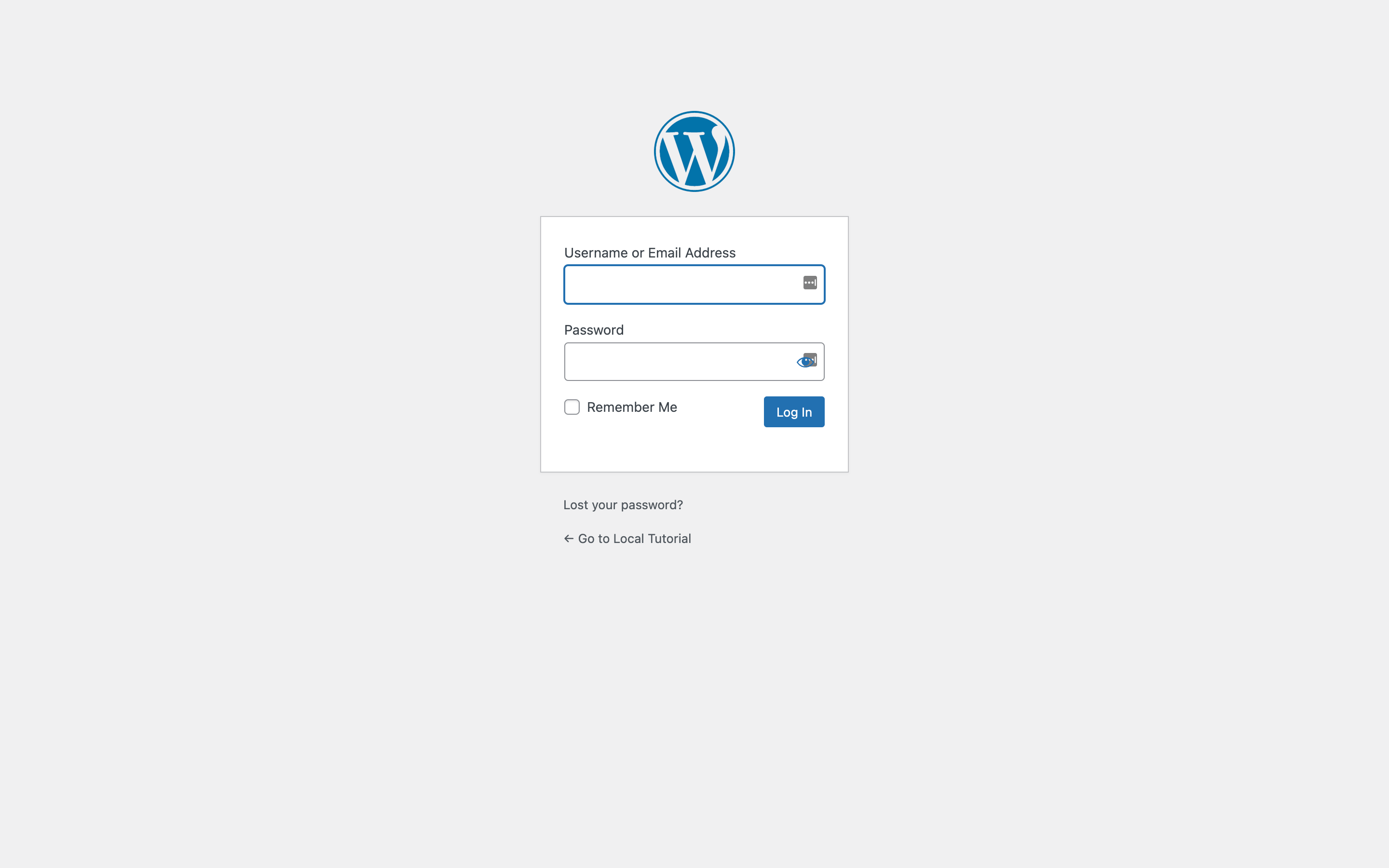Select the Password input field
Image resolution: width=1389 pixels, height=868 pixels.
tap(694, 361)
